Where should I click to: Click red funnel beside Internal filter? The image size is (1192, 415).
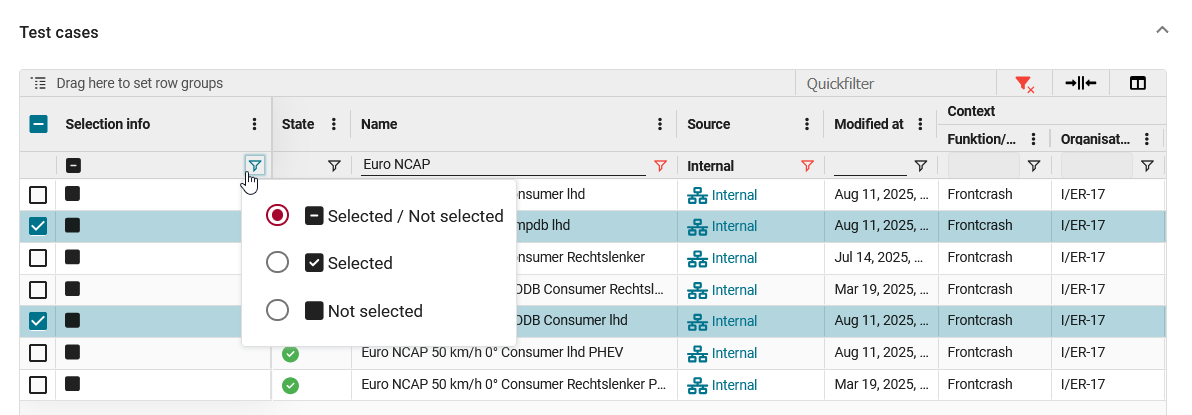pyautogui.click(x=807, y=165)
